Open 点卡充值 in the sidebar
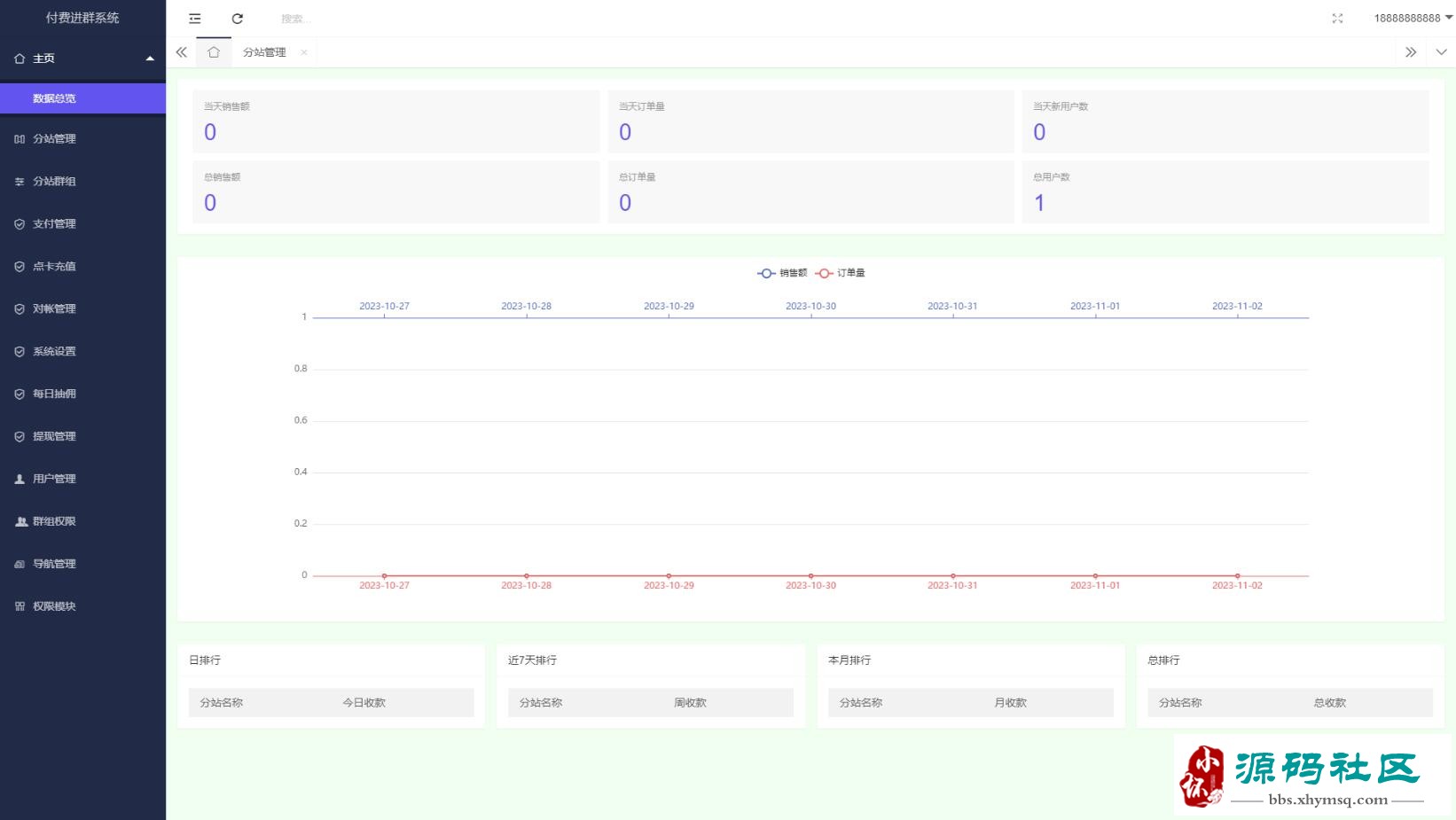This screenshot has height=820, width=1456. (83, 267)
